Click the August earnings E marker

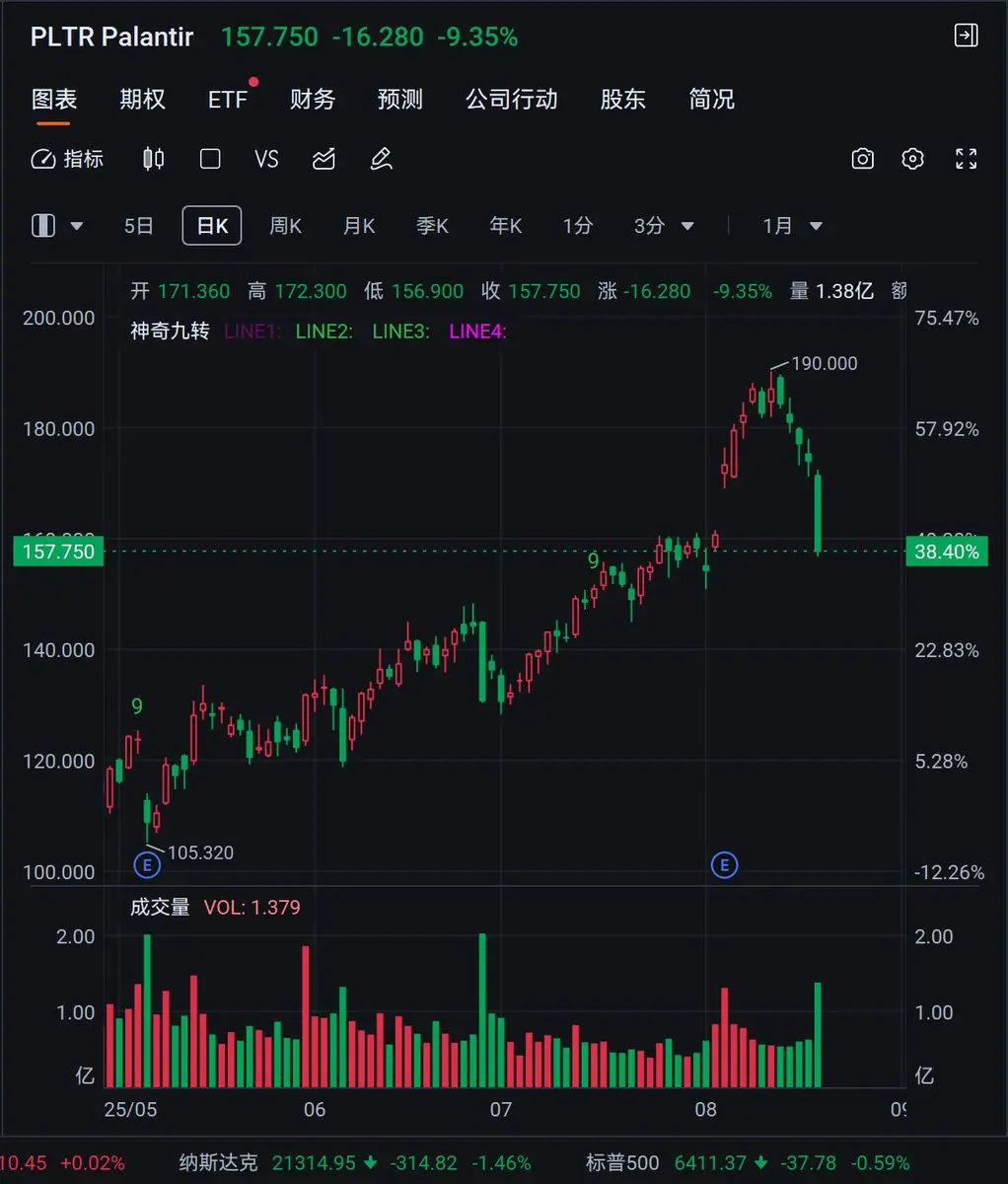tap(724, 865)
